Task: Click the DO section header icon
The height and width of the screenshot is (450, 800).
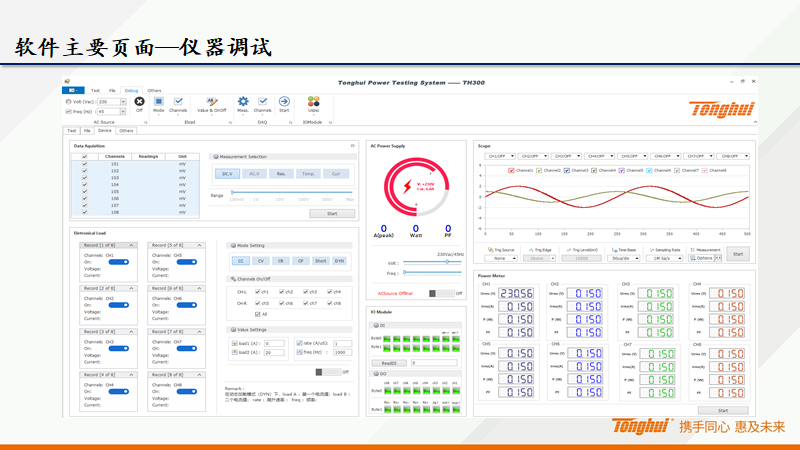Action: tap(376, 373)
